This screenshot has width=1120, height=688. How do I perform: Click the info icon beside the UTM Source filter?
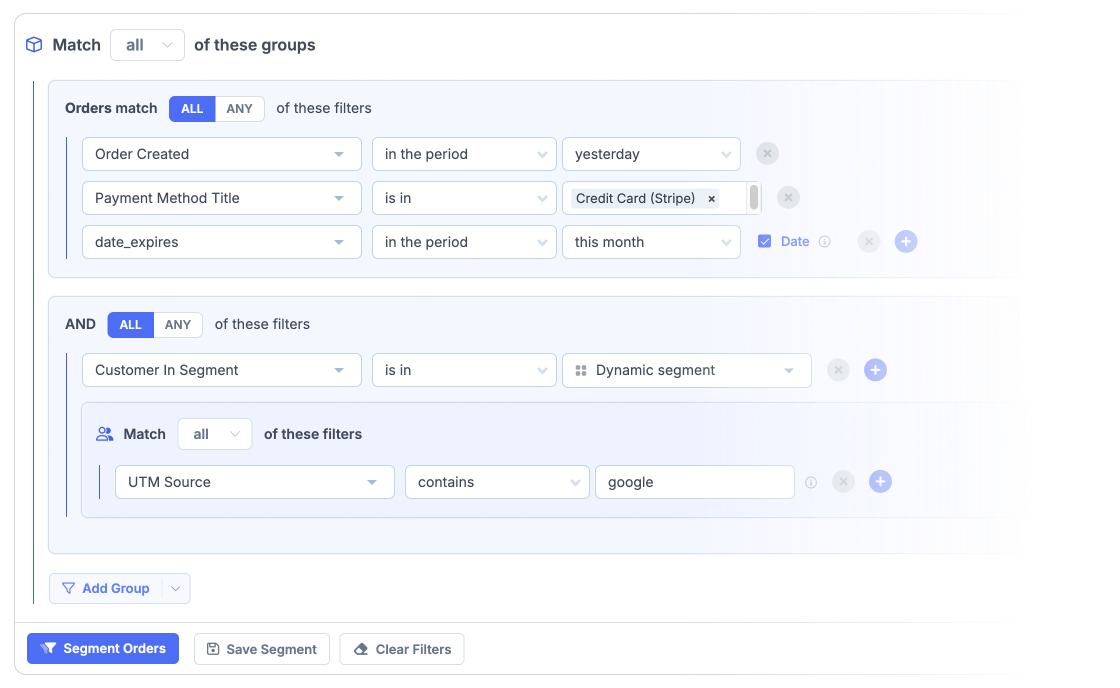[x=811, y=481]
